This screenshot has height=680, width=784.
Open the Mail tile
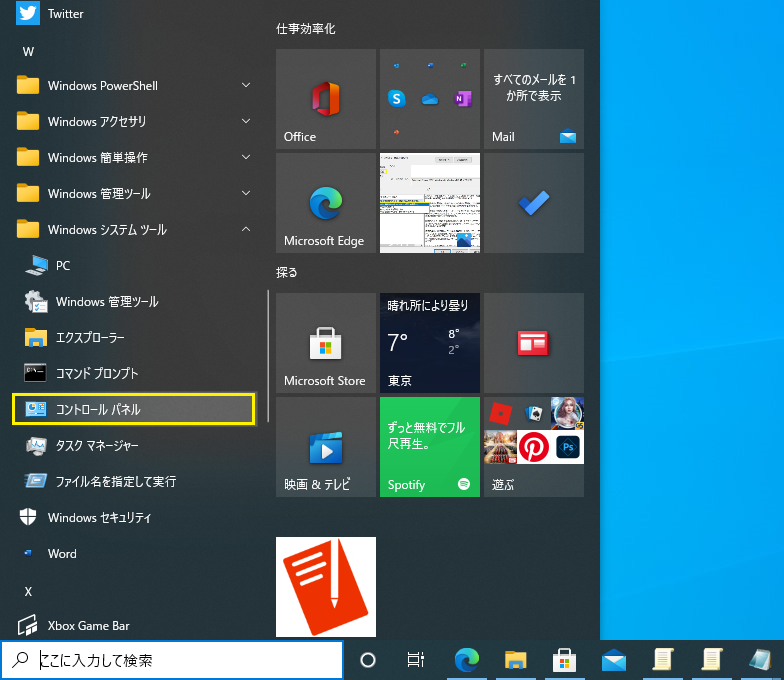coord(534,99)
